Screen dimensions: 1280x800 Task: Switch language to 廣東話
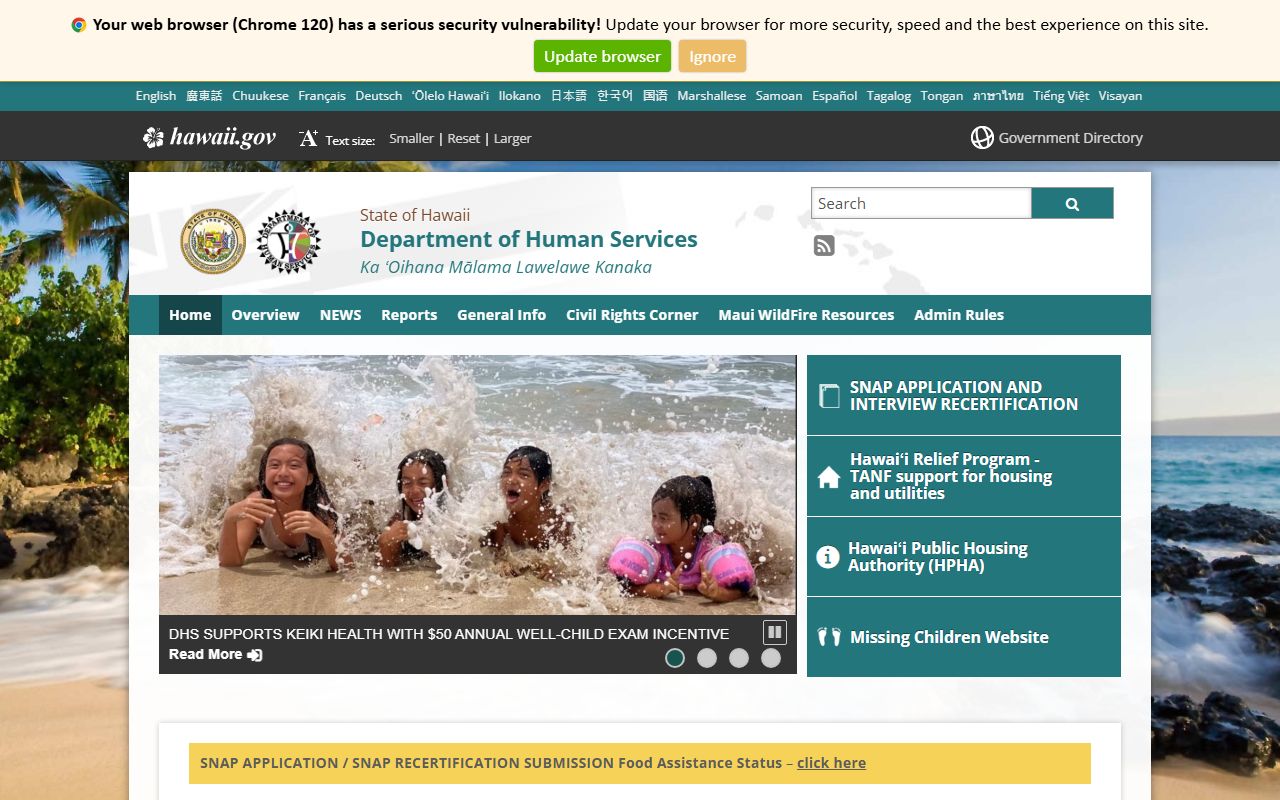click(204, 96)
